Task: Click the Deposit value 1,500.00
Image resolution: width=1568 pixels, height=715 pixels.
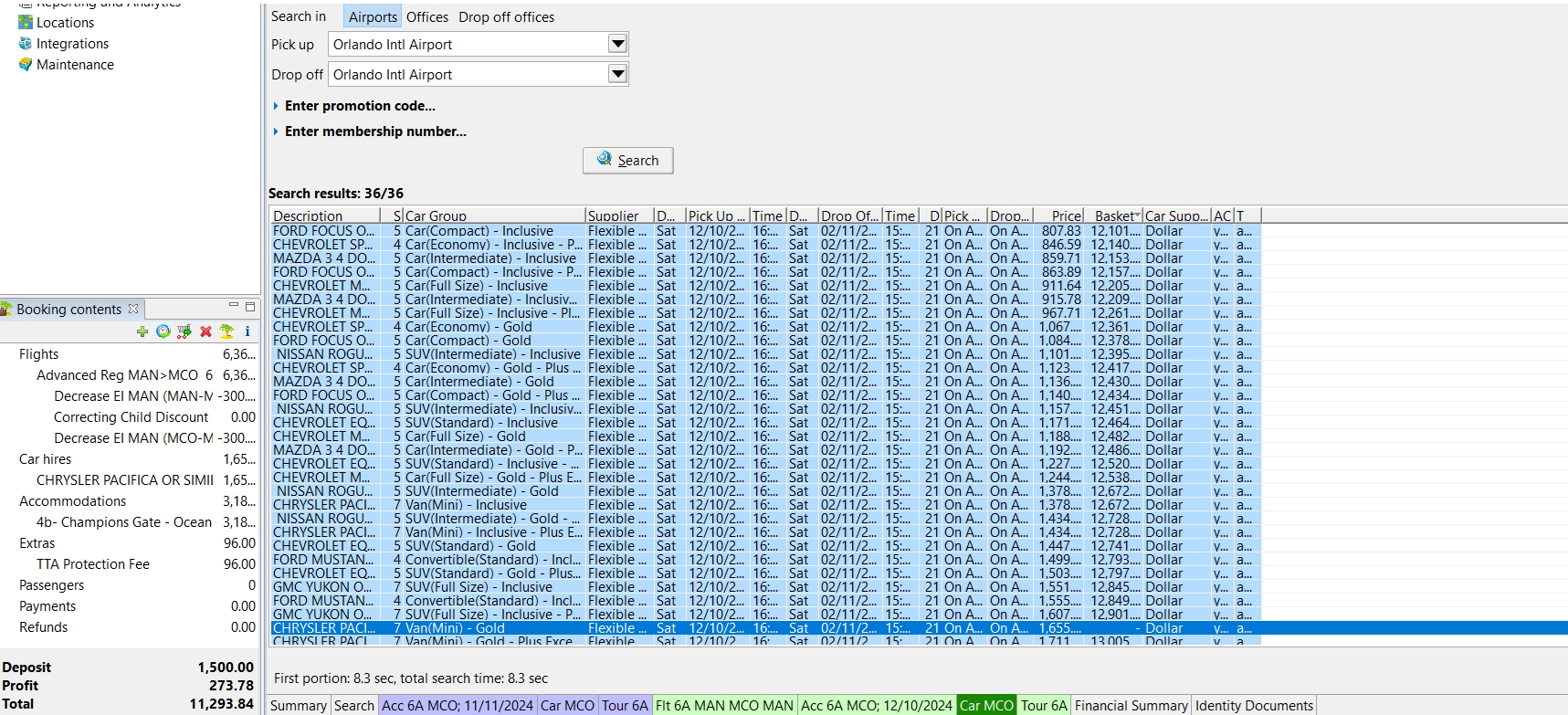Action: click(226, 668)
